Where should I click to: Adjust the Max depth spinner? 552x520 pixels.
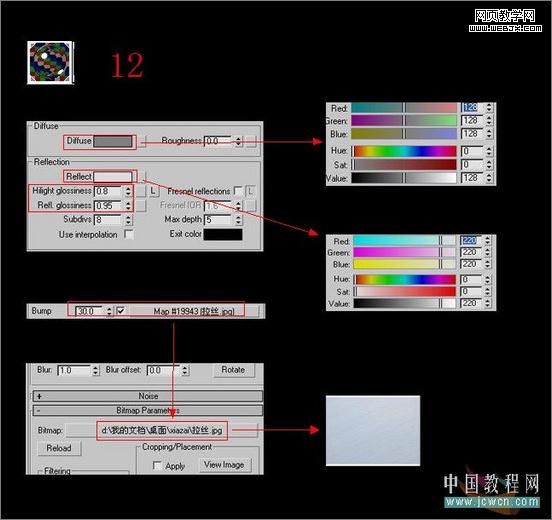pos(238,220)
